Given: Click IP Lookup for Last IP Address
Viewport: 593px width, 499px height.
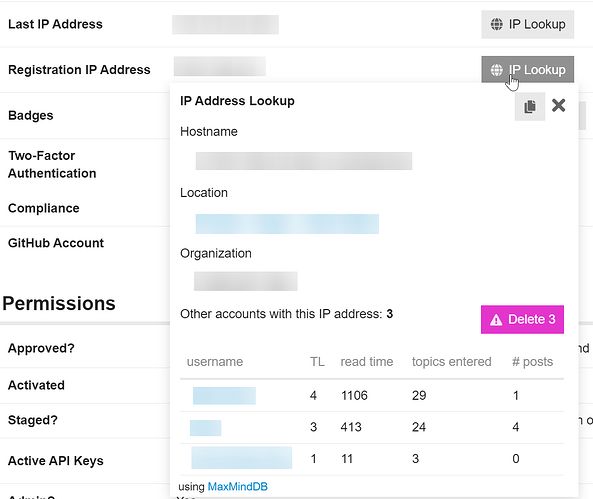Looking at the screenshot, I should [x=528, y=24].
